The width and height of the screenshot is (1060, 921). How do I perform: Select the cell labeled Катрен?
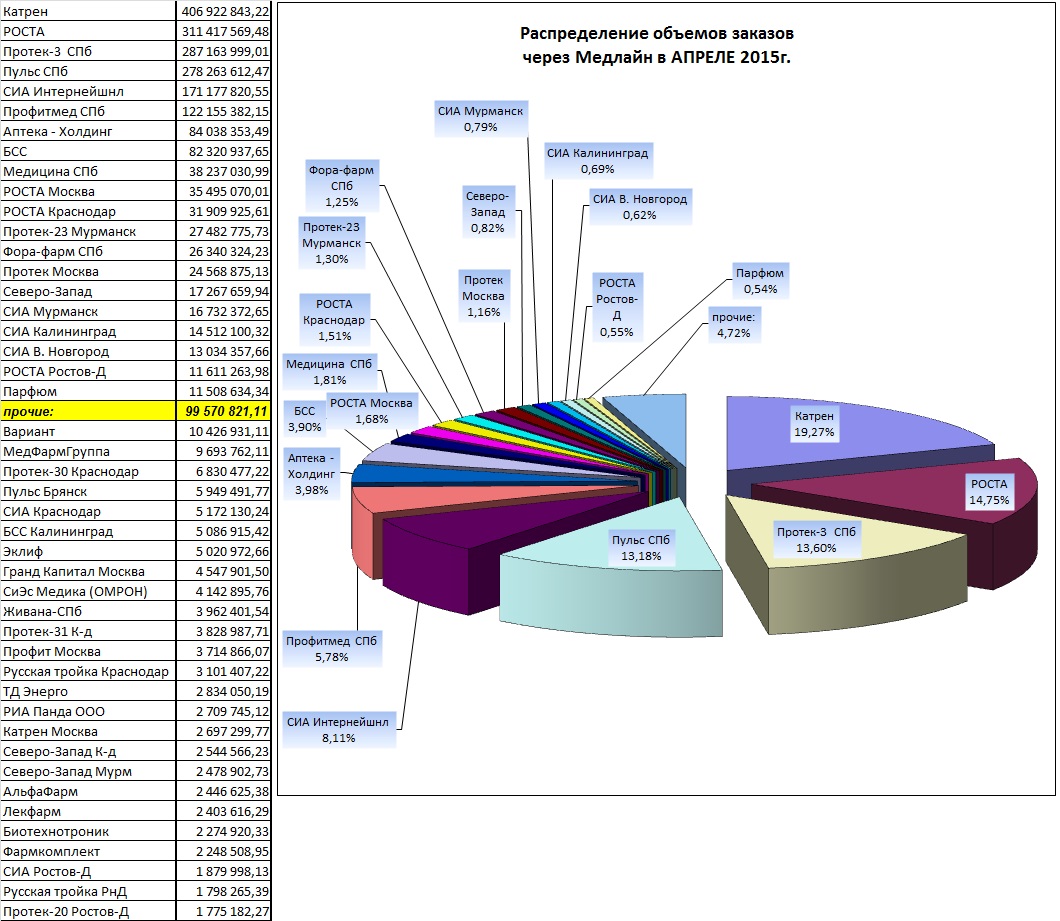tap(88, 11)
